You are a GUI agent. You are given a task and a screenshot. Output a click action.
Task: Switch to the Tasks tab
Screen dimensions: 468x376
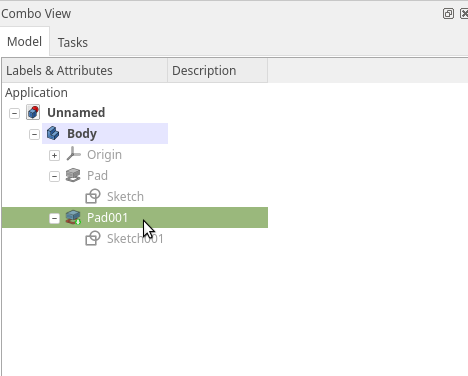click(73, 42)
